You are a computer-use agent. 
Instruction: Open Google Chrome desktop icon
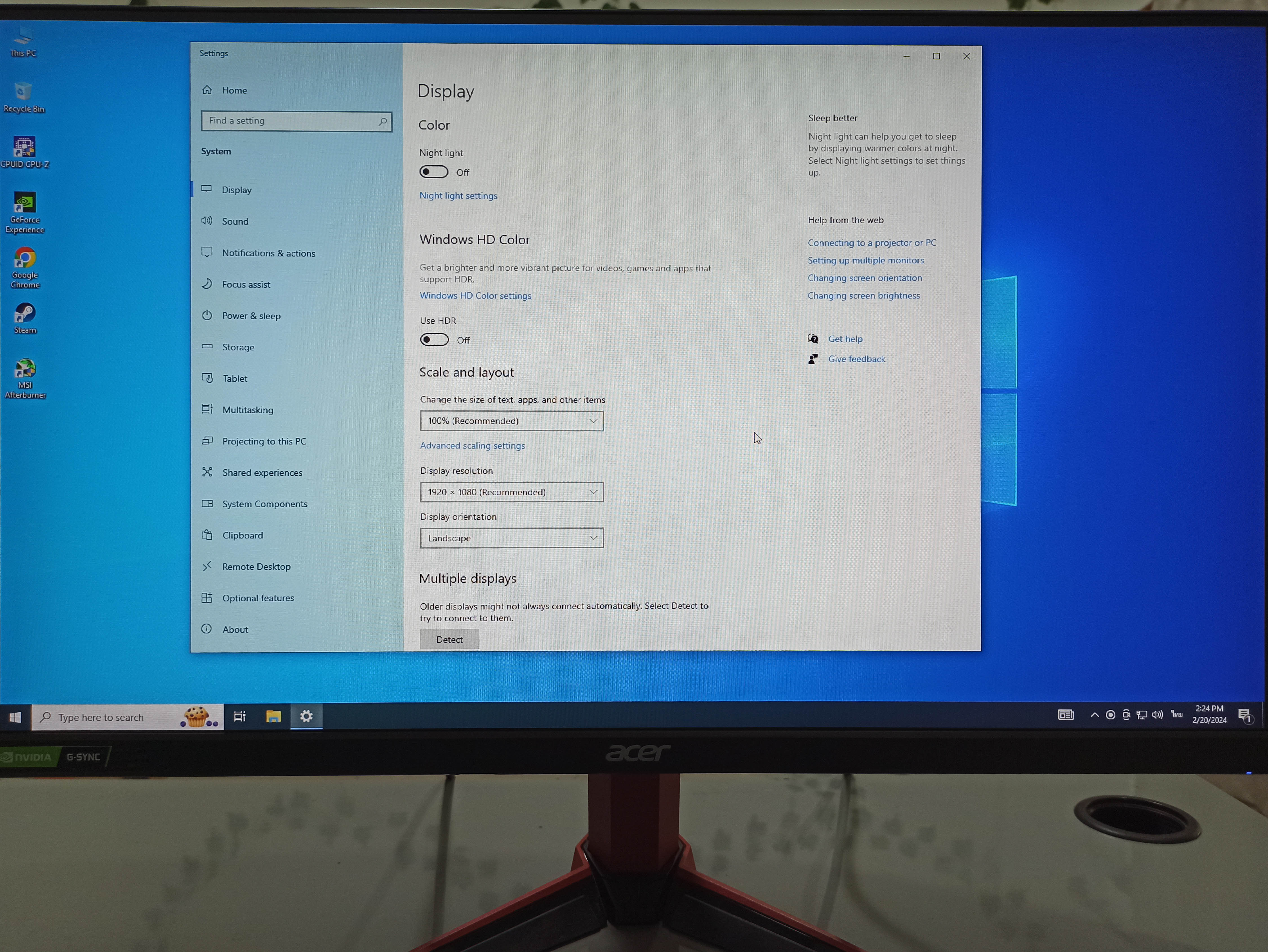25,268
